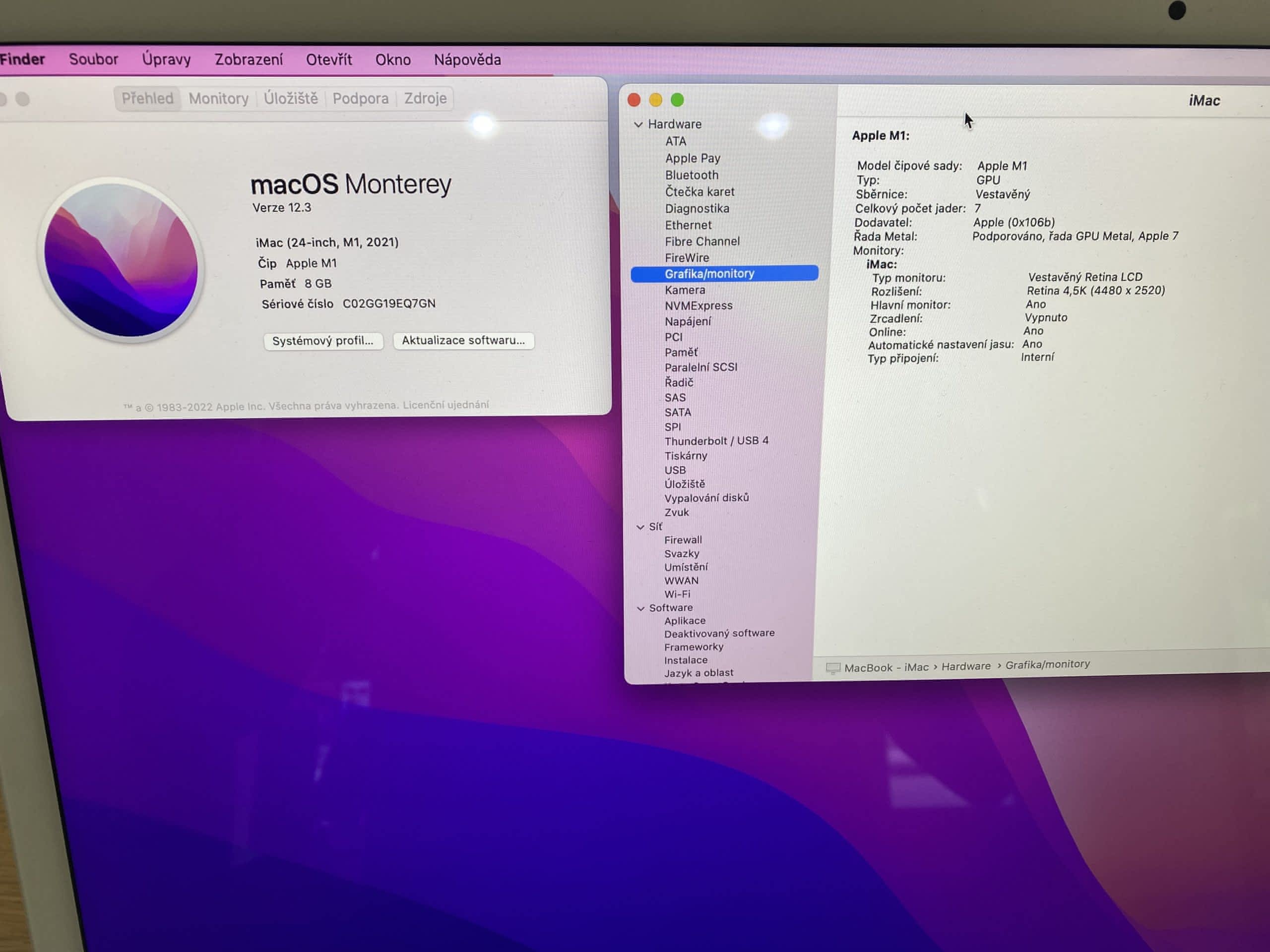Click the macOS Monterey logo image

click(121, 259)
